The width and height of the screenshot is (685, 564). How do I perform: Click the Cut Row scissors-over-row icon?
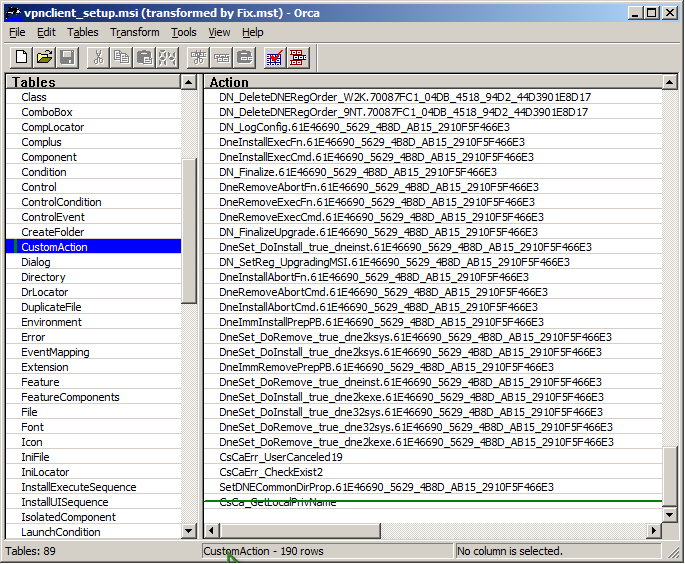pyautogui.click(x=199, y=57)
